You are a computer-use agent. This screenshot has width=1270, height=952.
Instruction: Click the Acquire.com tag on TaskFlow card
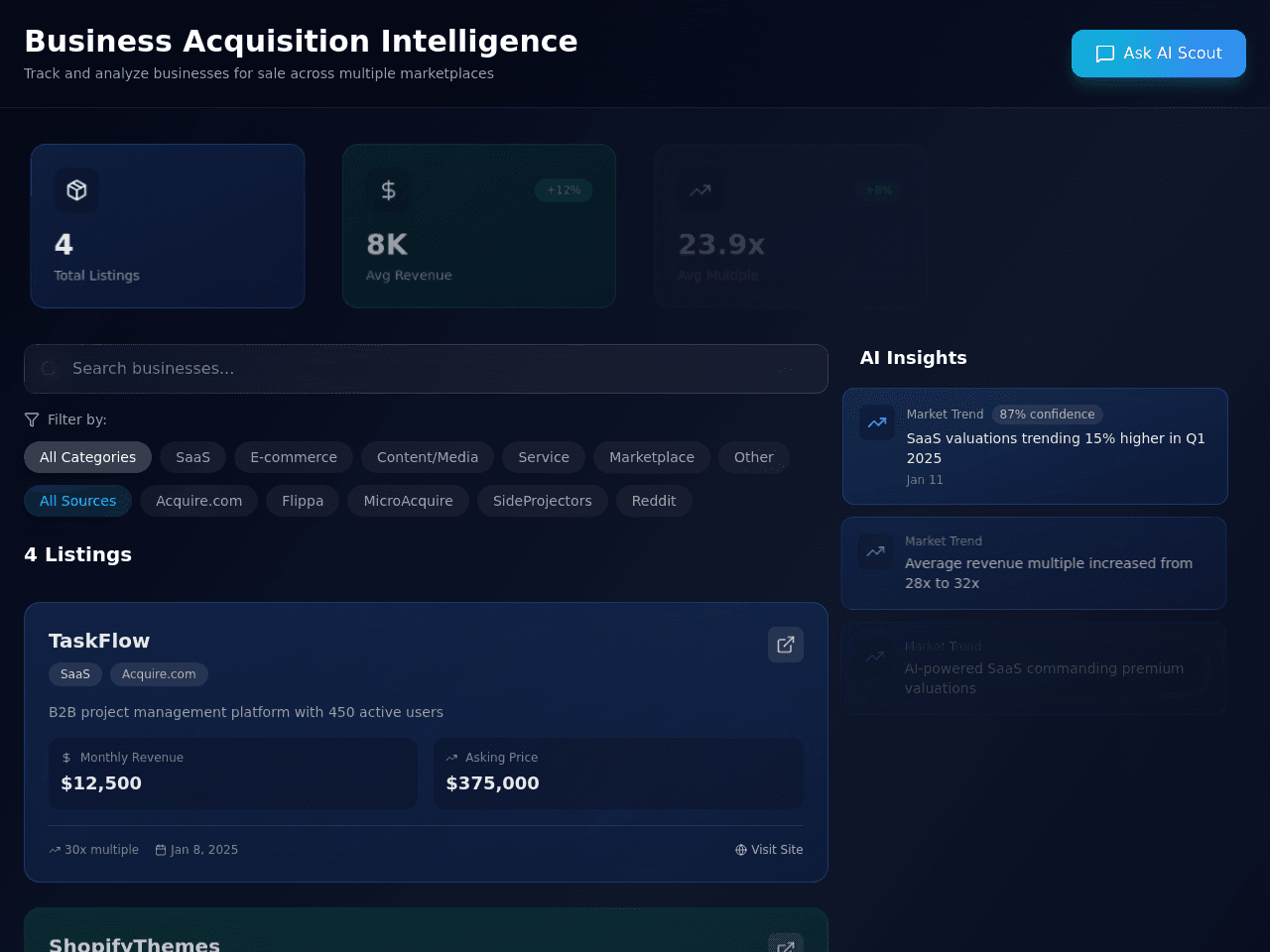[x=159, y=674]
